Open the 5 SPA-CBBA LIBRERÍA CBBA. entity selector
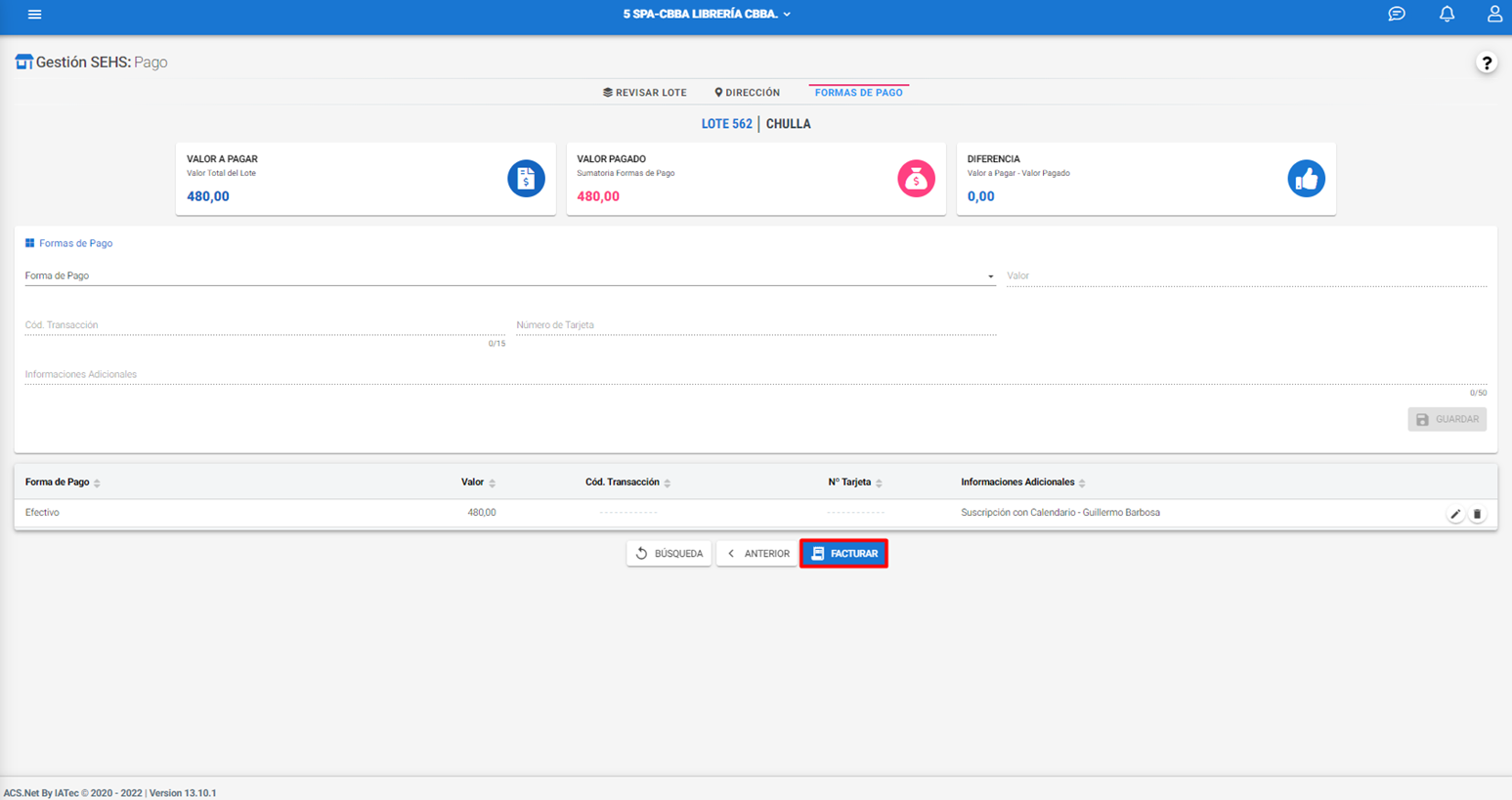The height and width of the screenshot is (800, 1512). click(707, 14)
